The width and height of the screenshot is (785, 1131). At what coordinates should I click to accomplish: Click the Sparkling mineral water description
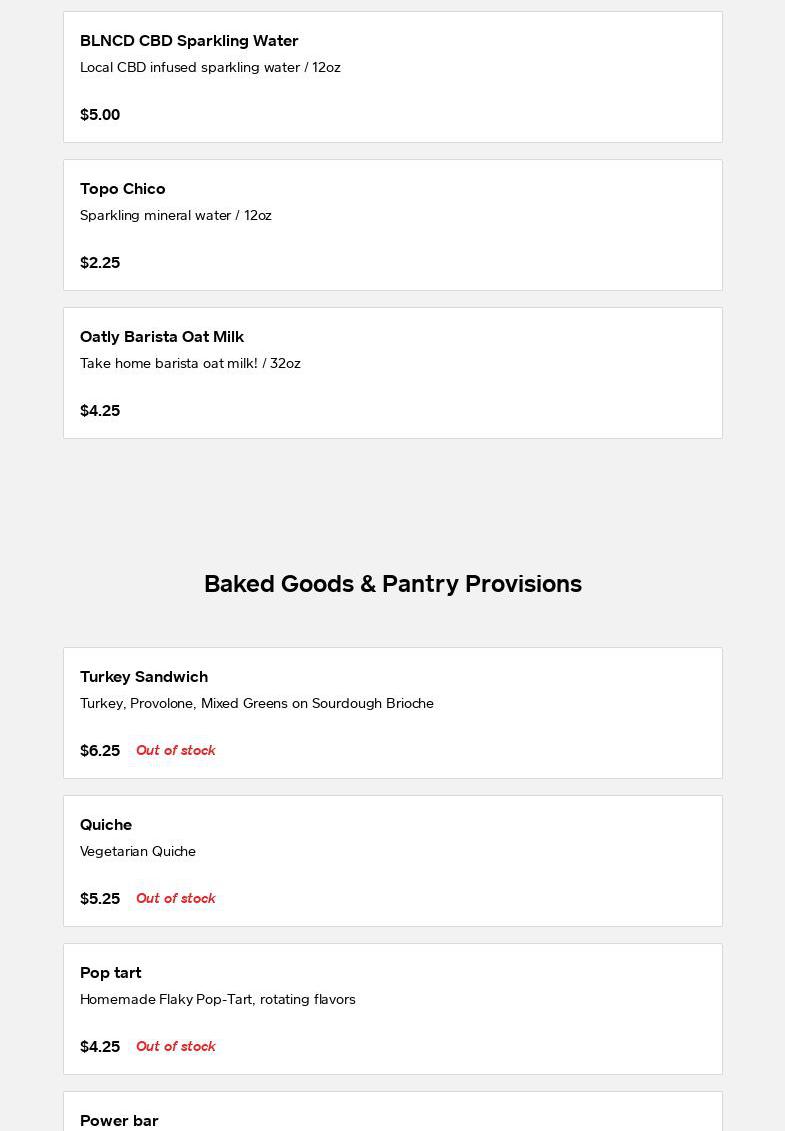click(176, 215)
